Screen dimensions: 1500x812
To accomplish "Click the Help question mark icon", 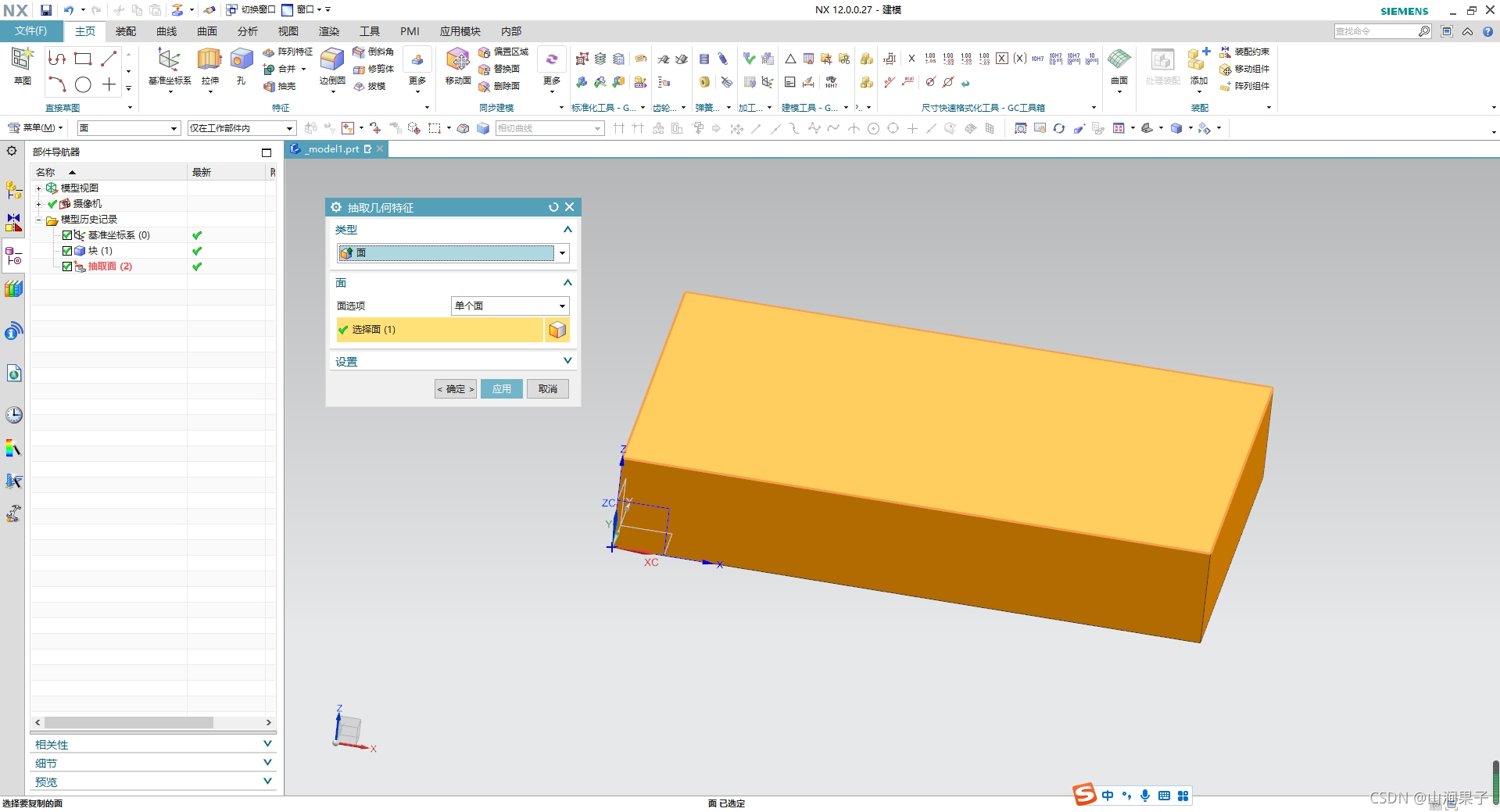I will pyautogui.click(x=1488, y=31).
